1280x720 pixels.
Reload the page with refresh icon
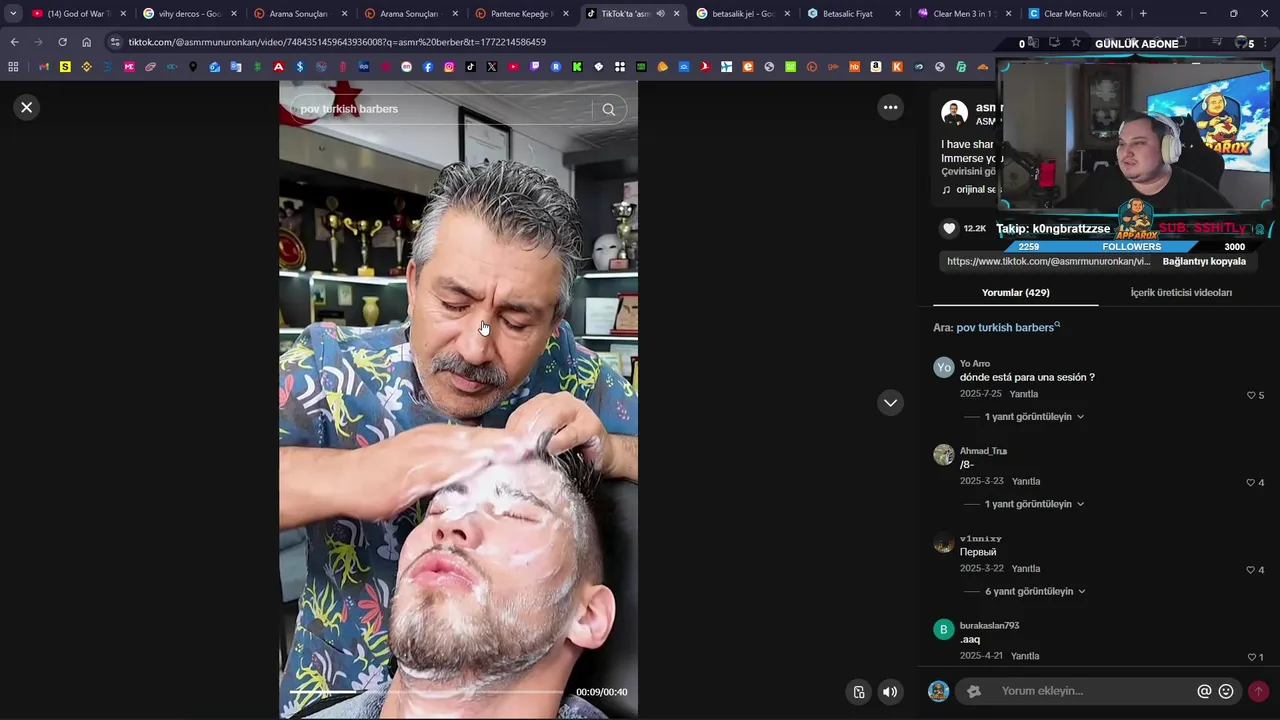(x=62, y=42)
